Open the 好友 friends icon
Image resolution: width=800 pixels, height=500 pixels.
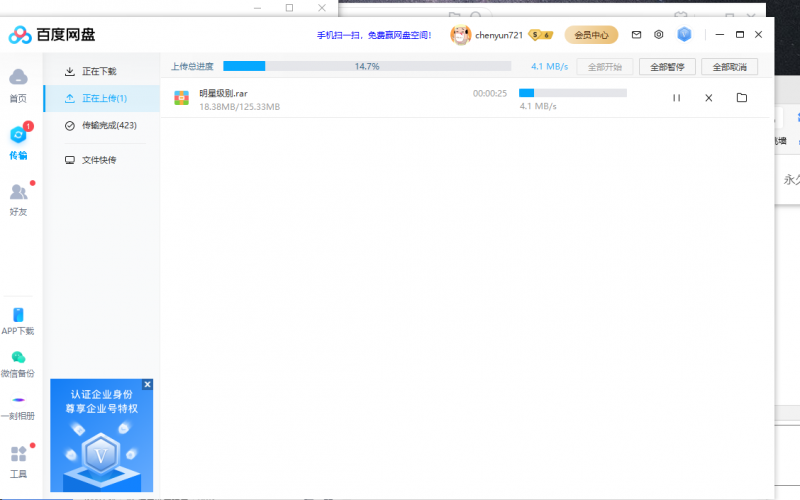[18, 192]
